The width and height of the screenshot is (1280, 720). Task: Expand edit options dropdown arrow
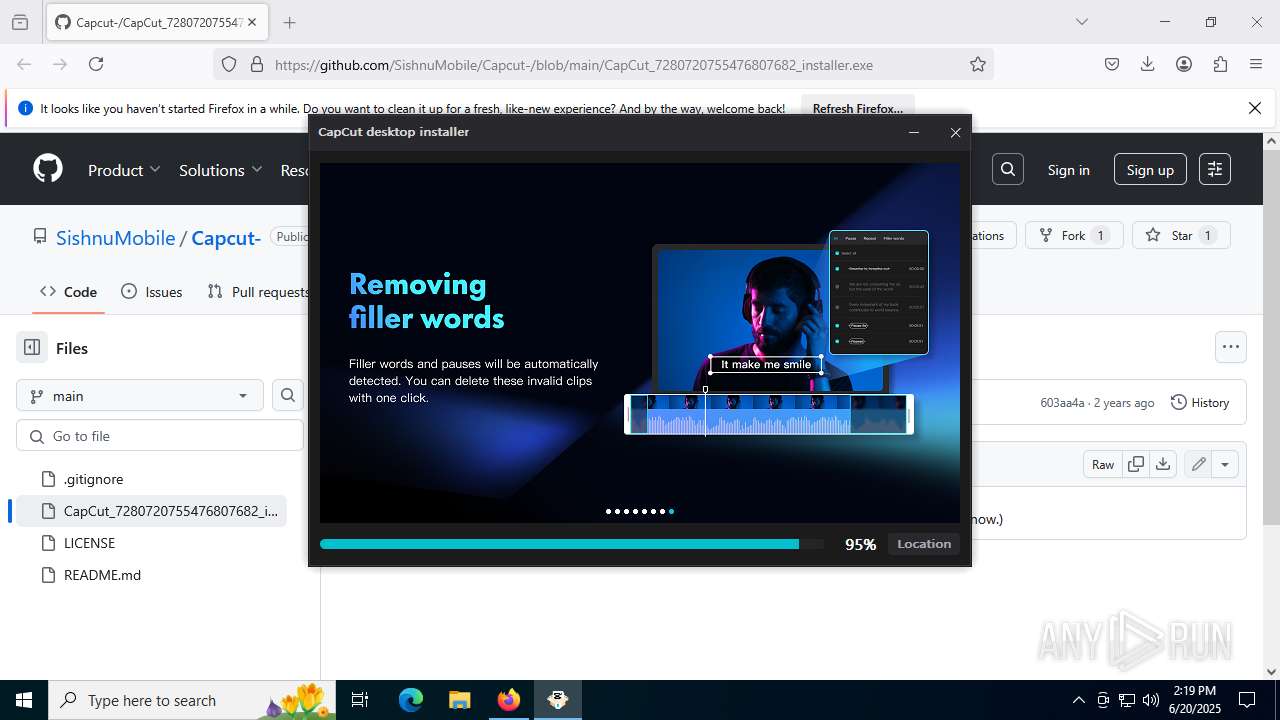point(1225,464)
